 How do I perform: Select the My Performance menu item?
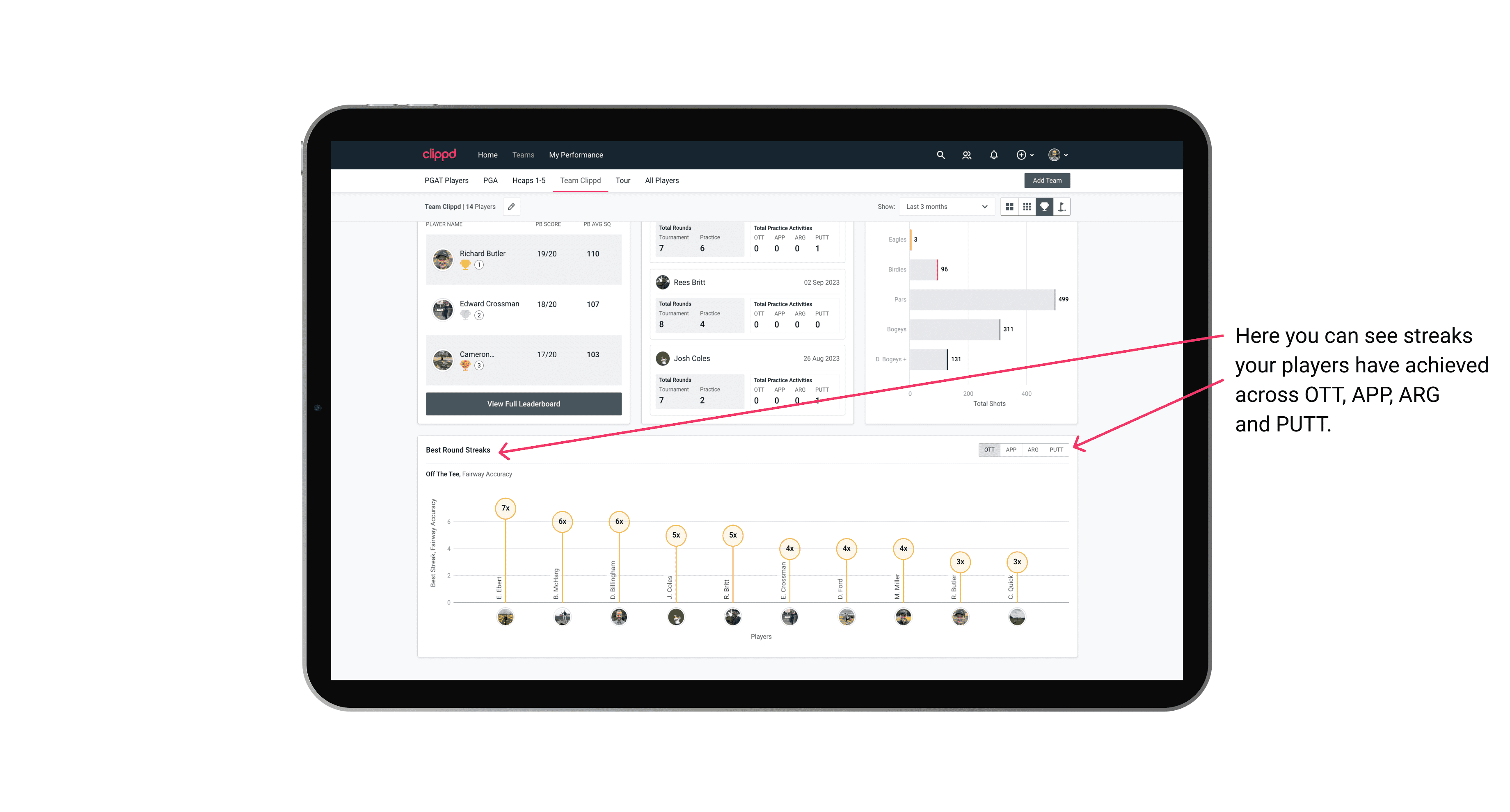(x=576, y=155)
